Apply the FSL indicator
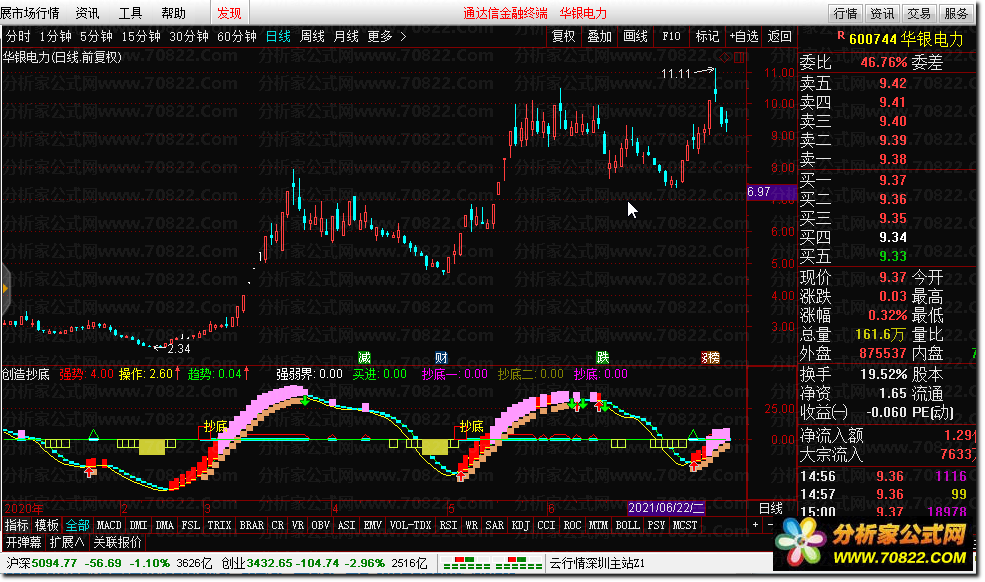Viewport: 985px width, 582px height. (190, 525)
